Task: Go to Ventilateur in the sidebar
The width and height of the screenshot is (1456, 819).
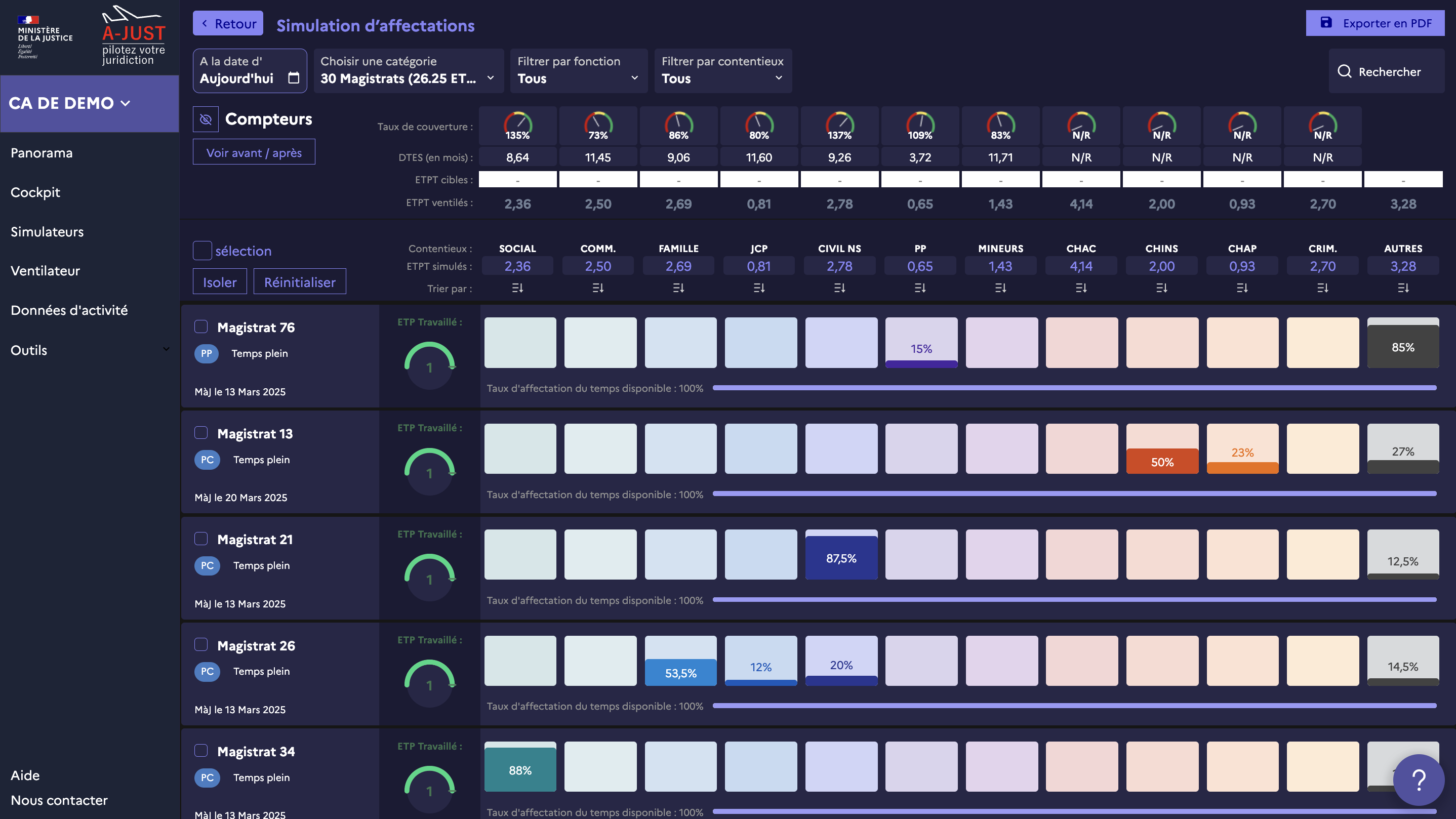Action: [45, 271]
